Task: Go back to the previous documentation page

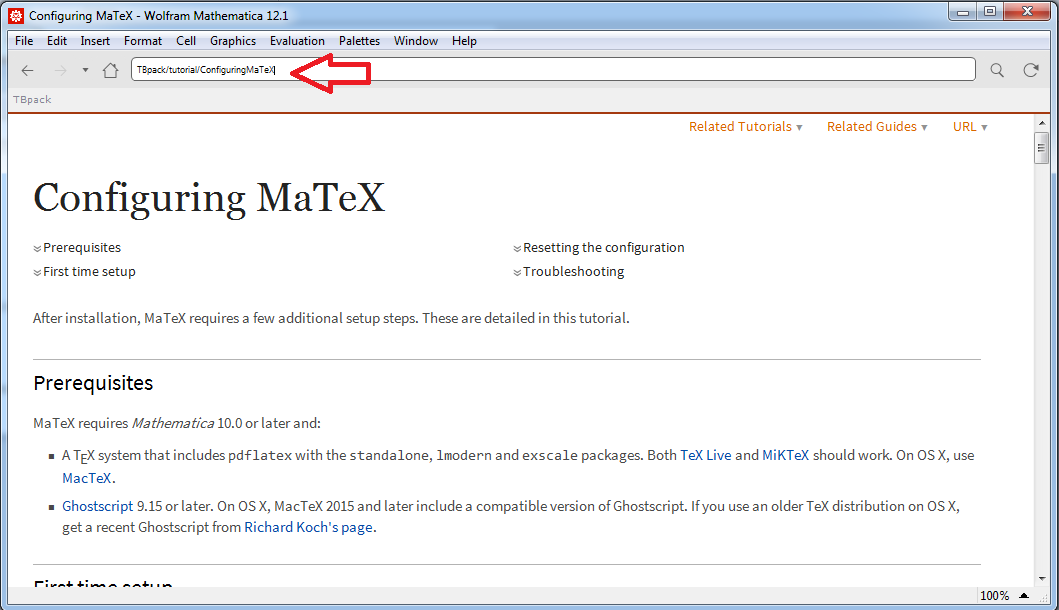Action: point(28,70)
